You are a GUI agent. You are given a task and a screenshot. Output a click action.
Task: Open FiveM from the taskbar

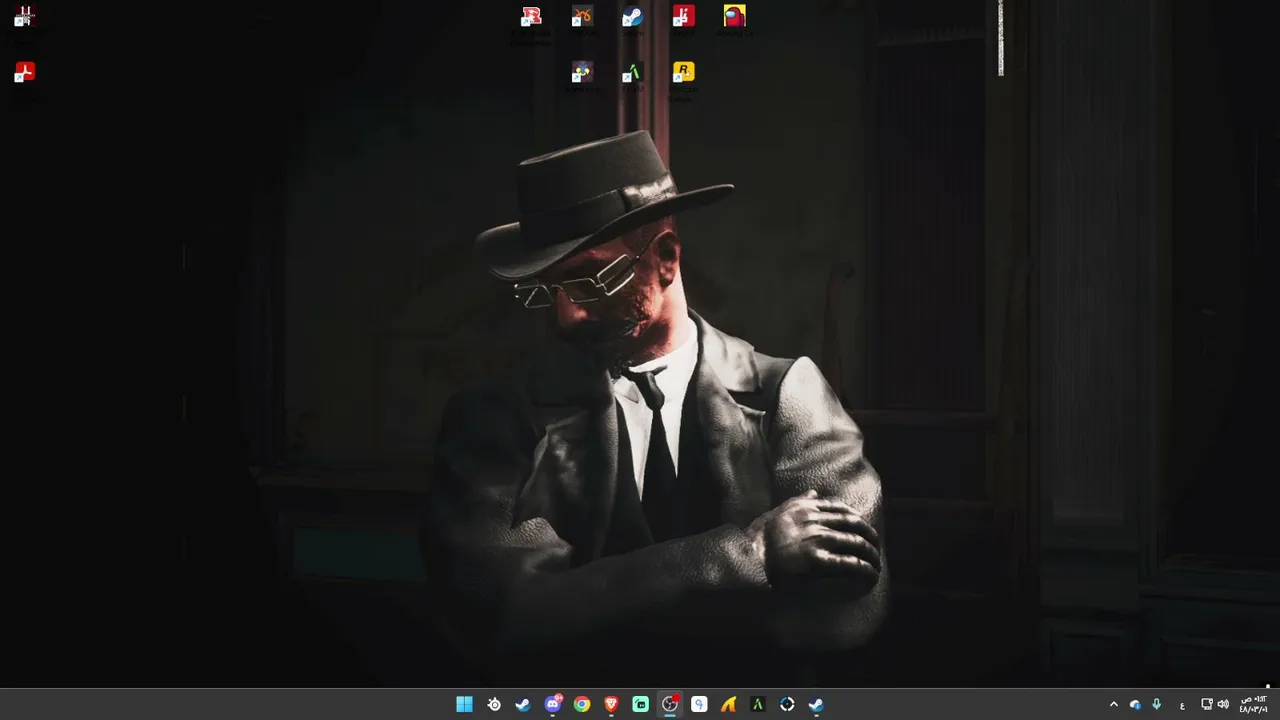(758, 704)
